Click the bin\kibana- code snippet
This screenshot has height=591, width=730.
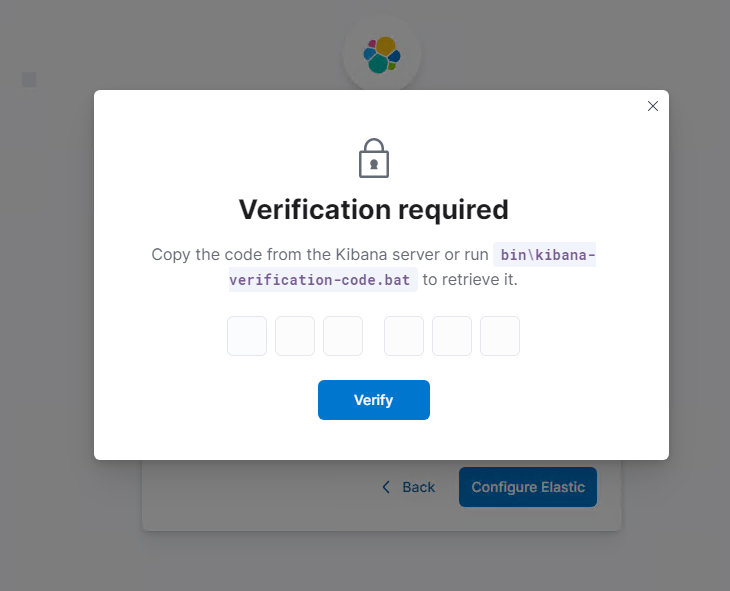(544, 255)
